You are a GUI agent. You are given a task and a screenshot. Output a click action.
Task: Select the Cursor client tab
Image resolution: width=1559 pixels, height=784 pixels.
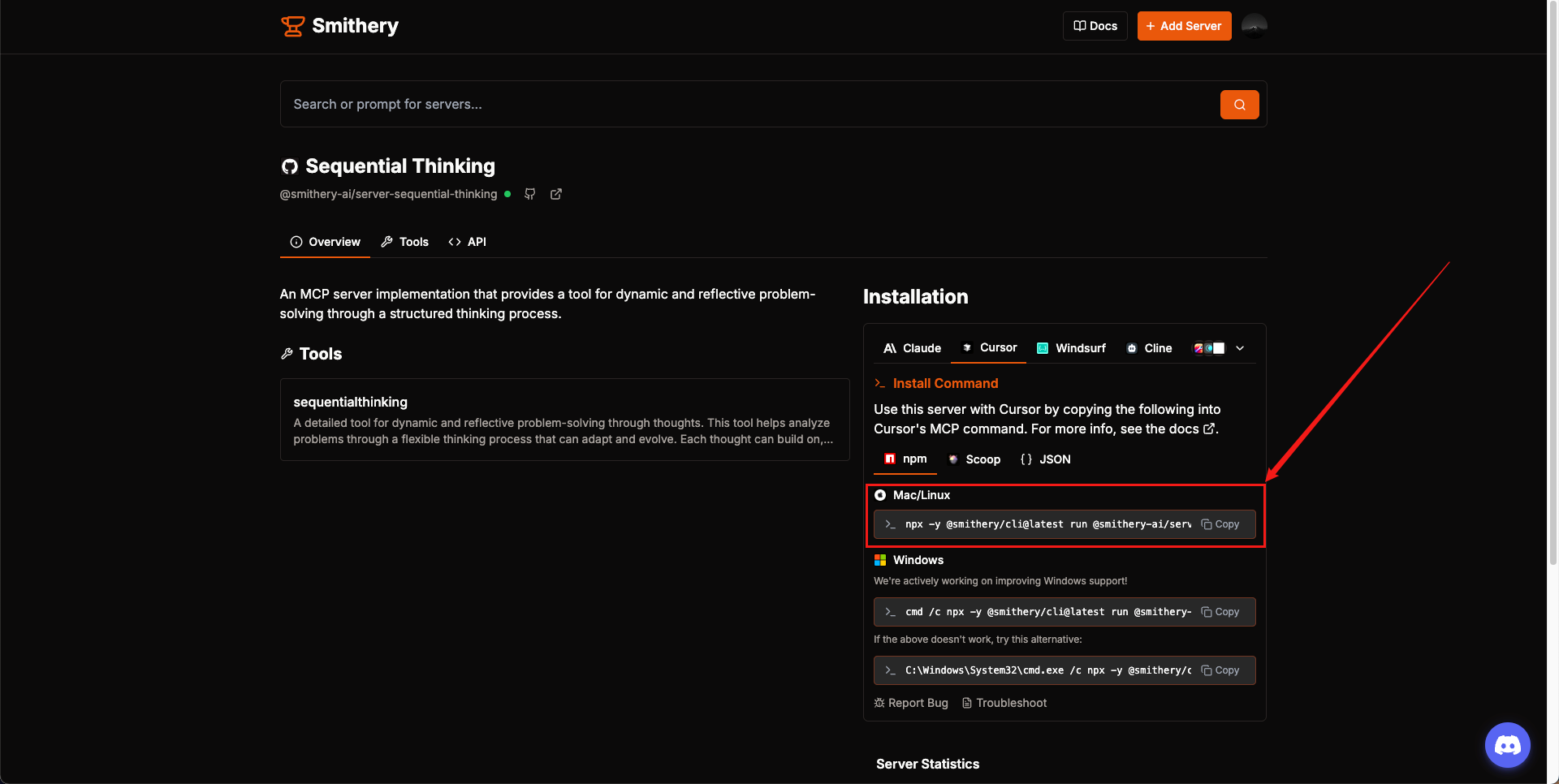[989, 348]
